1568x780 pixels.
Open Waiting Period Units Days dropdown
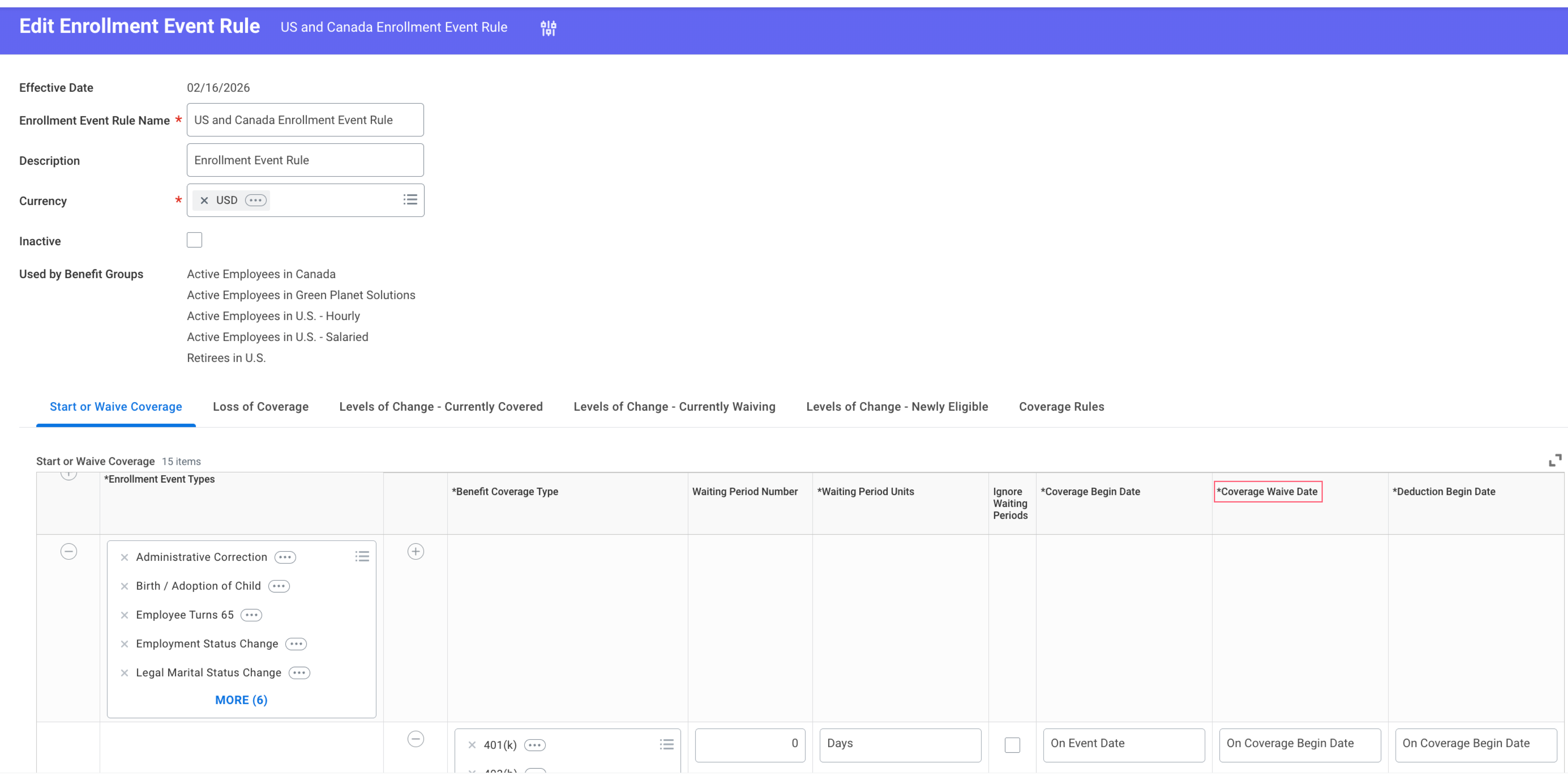point(900,744)
